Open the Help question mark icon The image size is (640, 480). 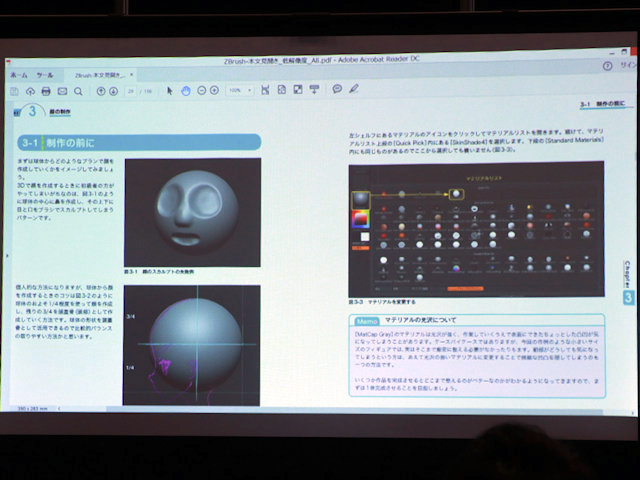[x=607, y=66]
